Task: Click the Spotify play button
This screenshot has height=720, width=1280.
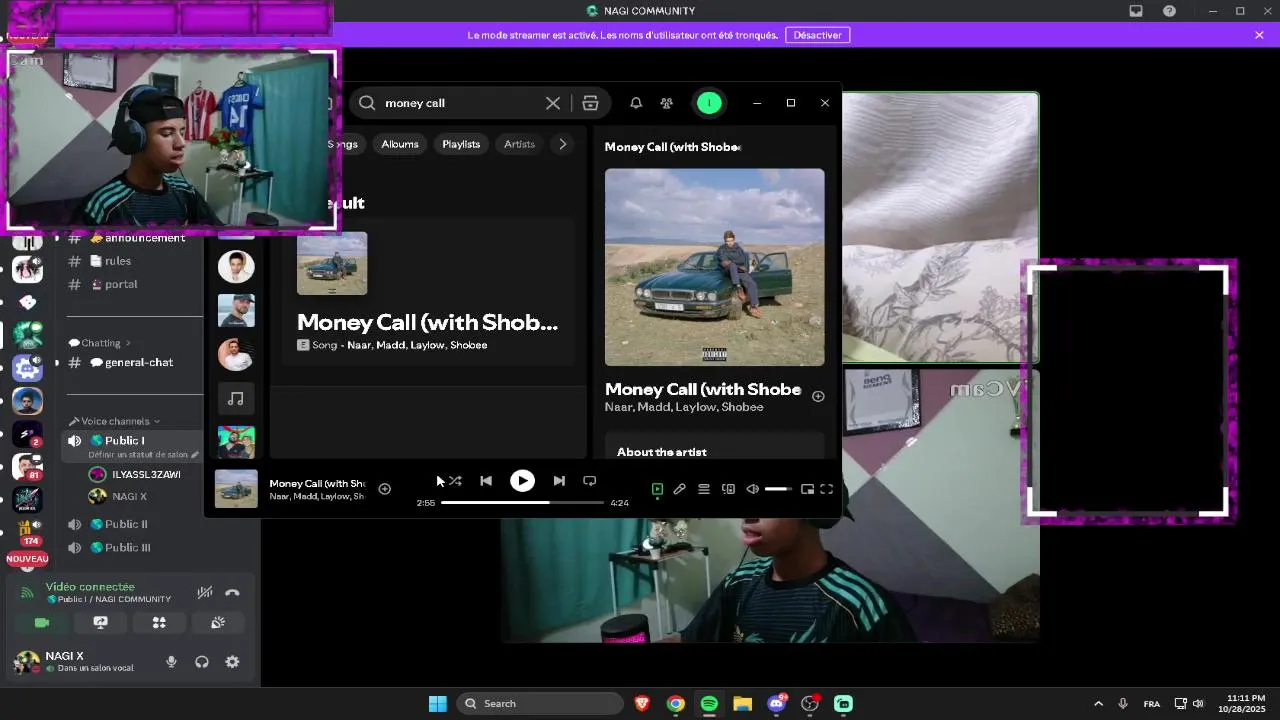Action: coord(522,481)
